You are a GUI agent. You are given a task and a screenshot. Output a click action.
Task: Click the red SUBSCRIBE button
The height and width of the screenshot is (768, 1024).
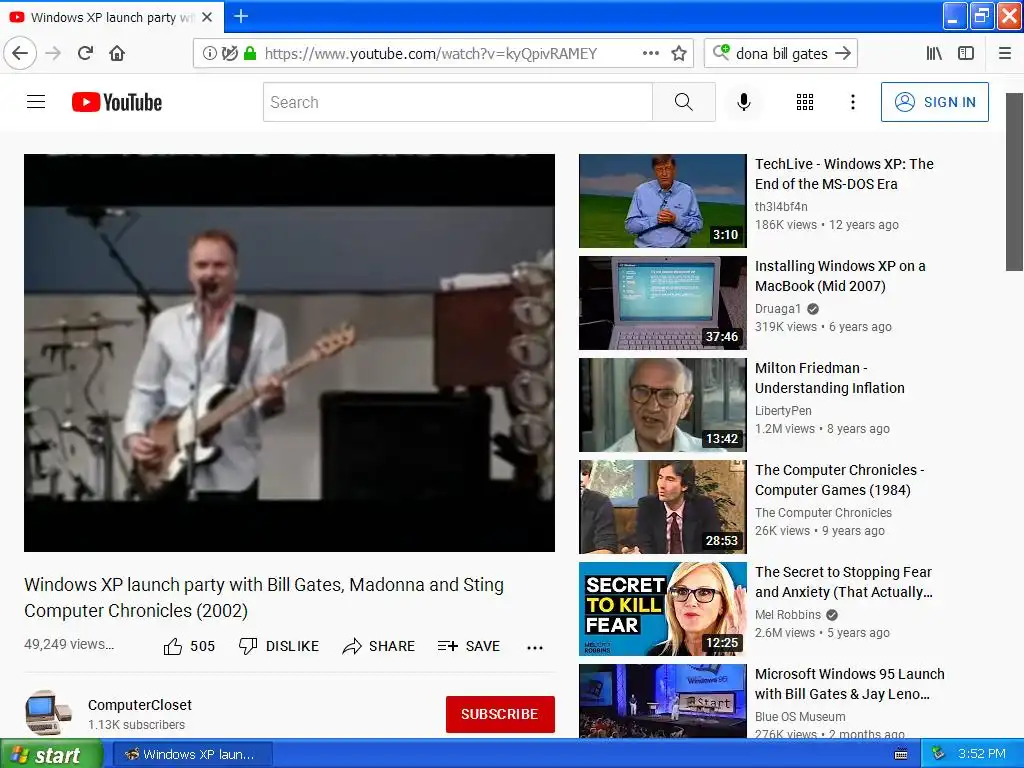(500, 714)
